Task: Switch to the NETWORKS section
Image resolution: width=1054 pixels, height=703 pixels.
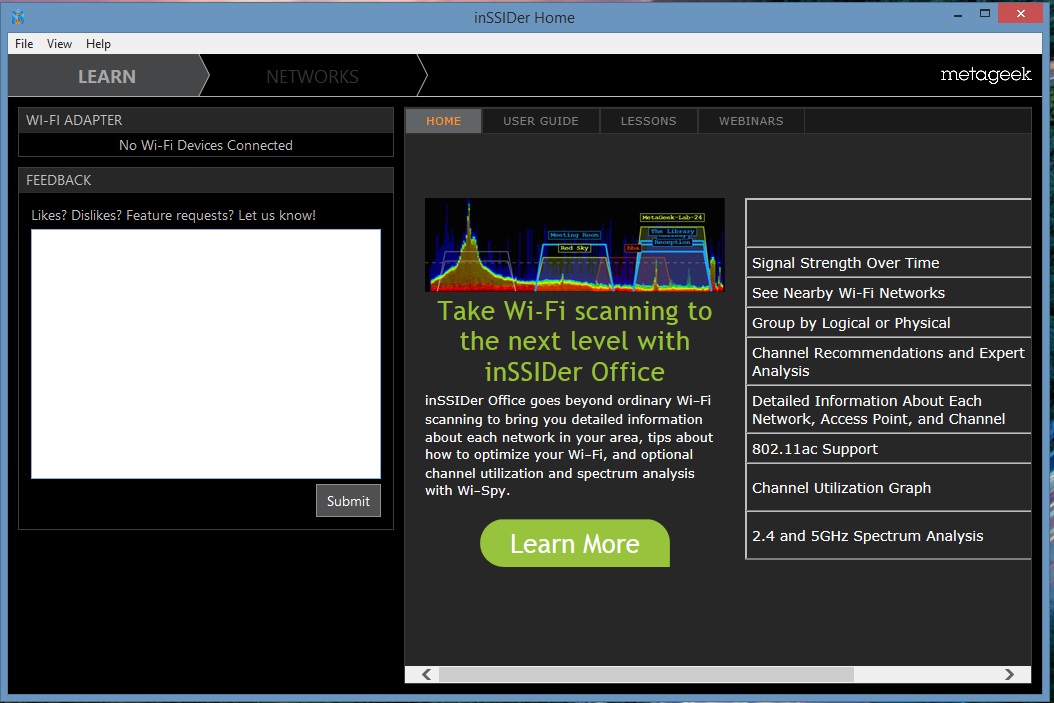Action: (x=313, y=76)
